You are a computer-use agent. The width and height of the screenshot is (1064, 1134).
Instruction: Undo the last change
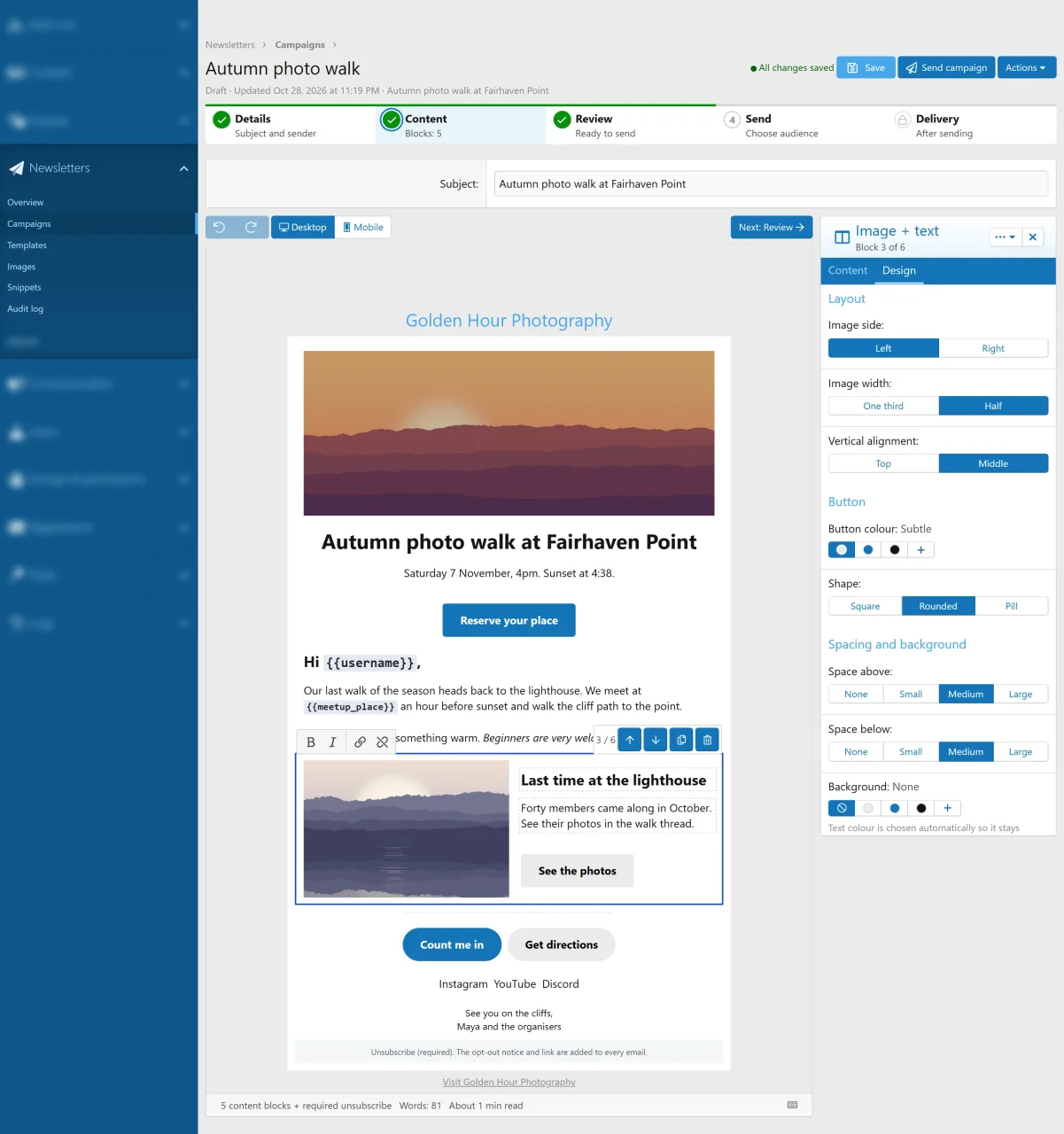[x=219, y=228]
